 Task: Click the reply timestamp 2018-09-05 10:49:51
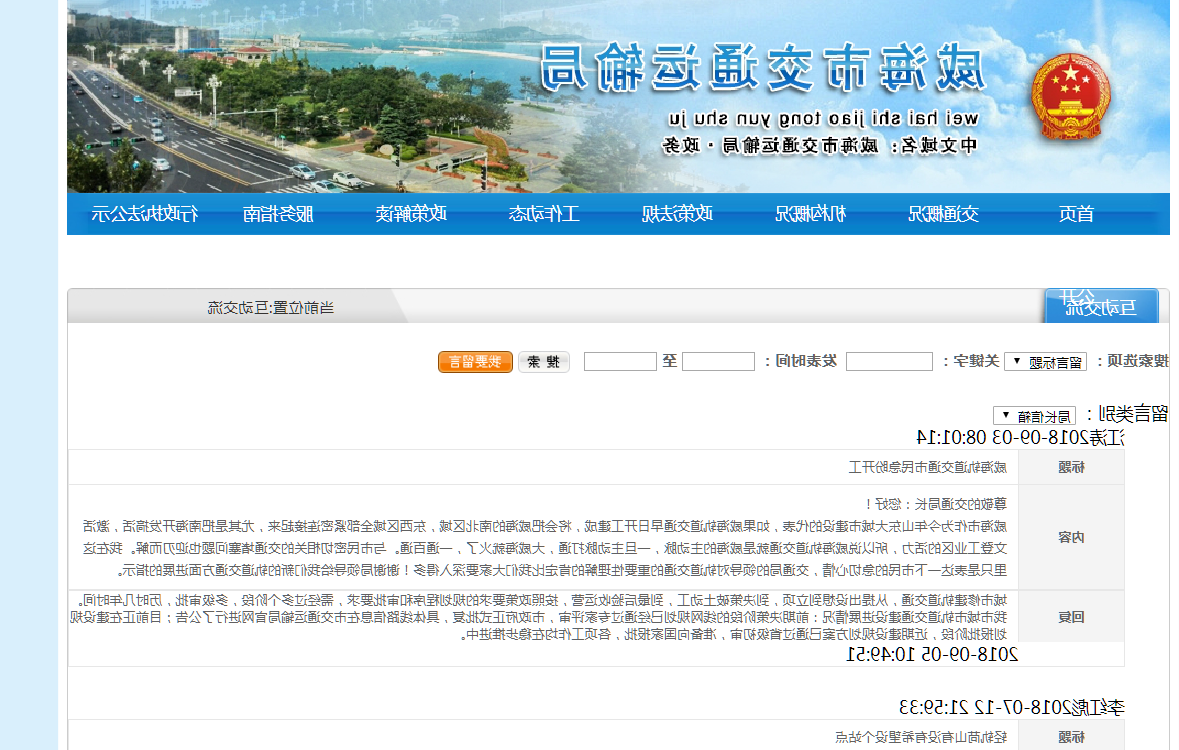tap(932, 654)
